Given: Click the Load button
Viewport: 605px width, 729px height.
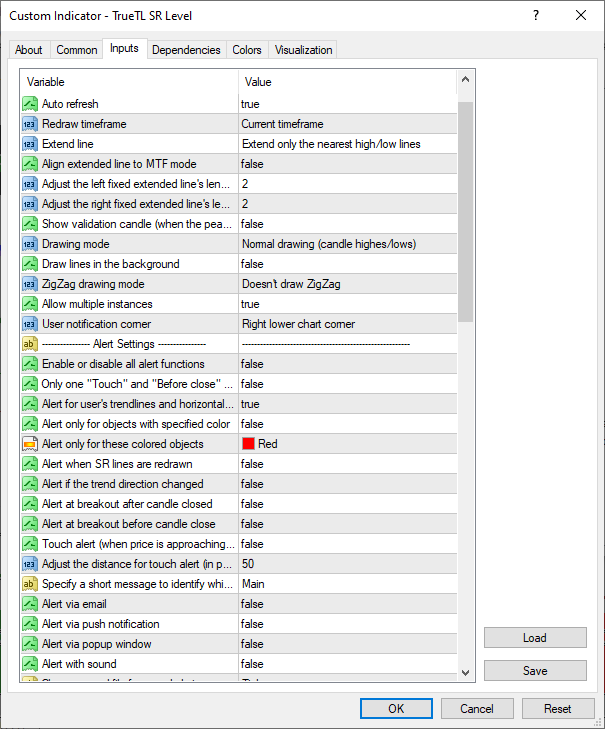Looking at the screenshot, I should [534, 638].
